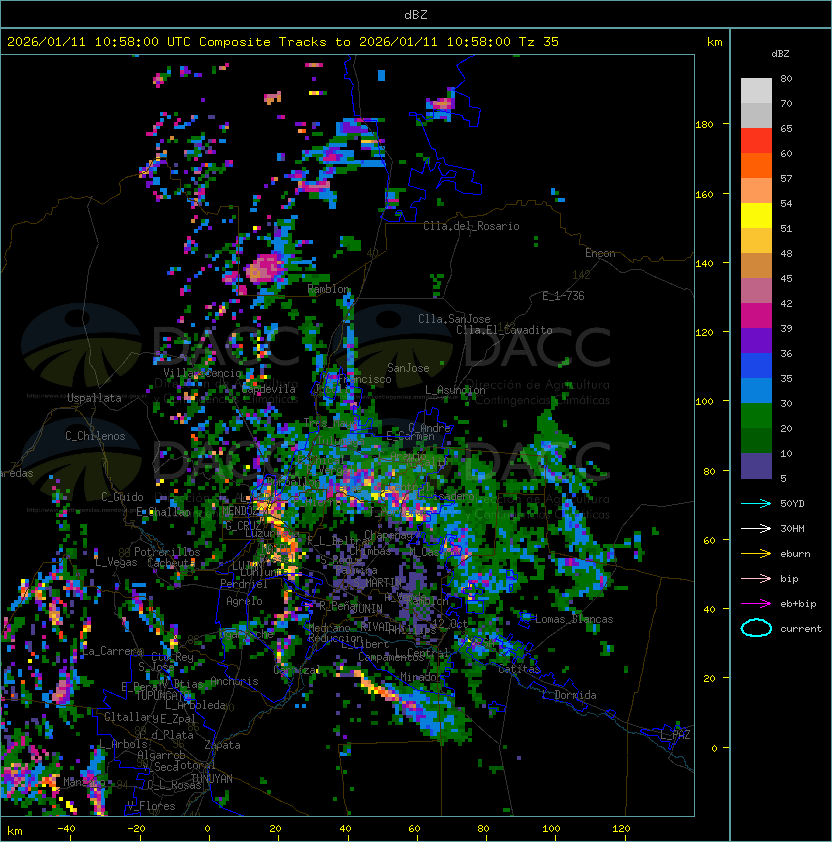Click the 'Agrelo' map label
This screenshot has height=842, width=832.
pos(244,601)
